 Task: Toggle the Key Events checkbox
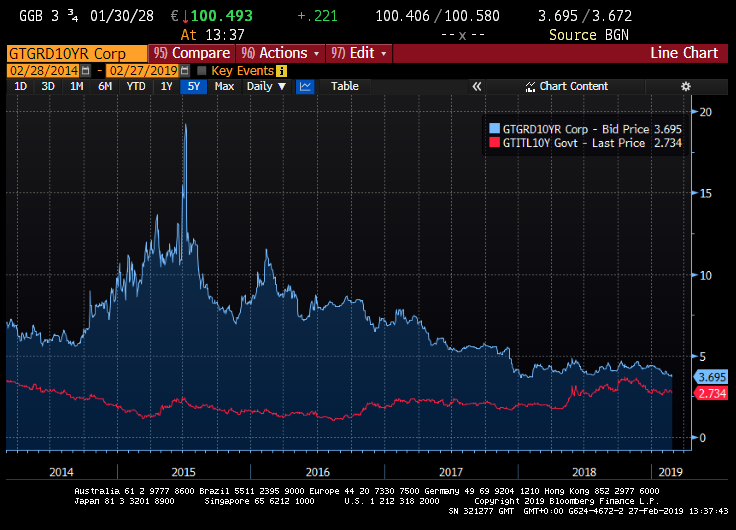(202, 71)
